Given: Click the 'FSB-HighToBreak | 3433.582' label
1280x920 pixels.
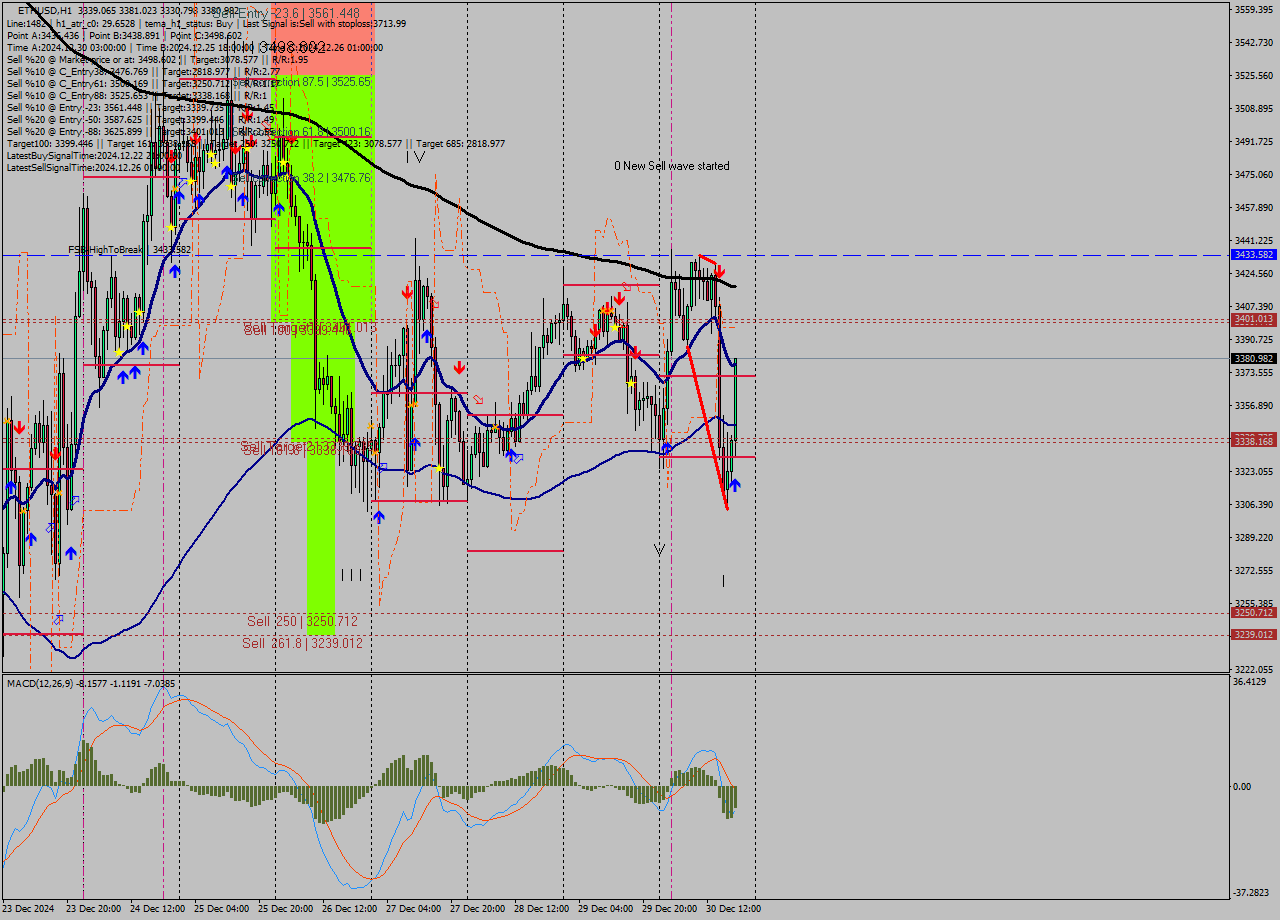Looking at the screenshot, I should (129, 250).
